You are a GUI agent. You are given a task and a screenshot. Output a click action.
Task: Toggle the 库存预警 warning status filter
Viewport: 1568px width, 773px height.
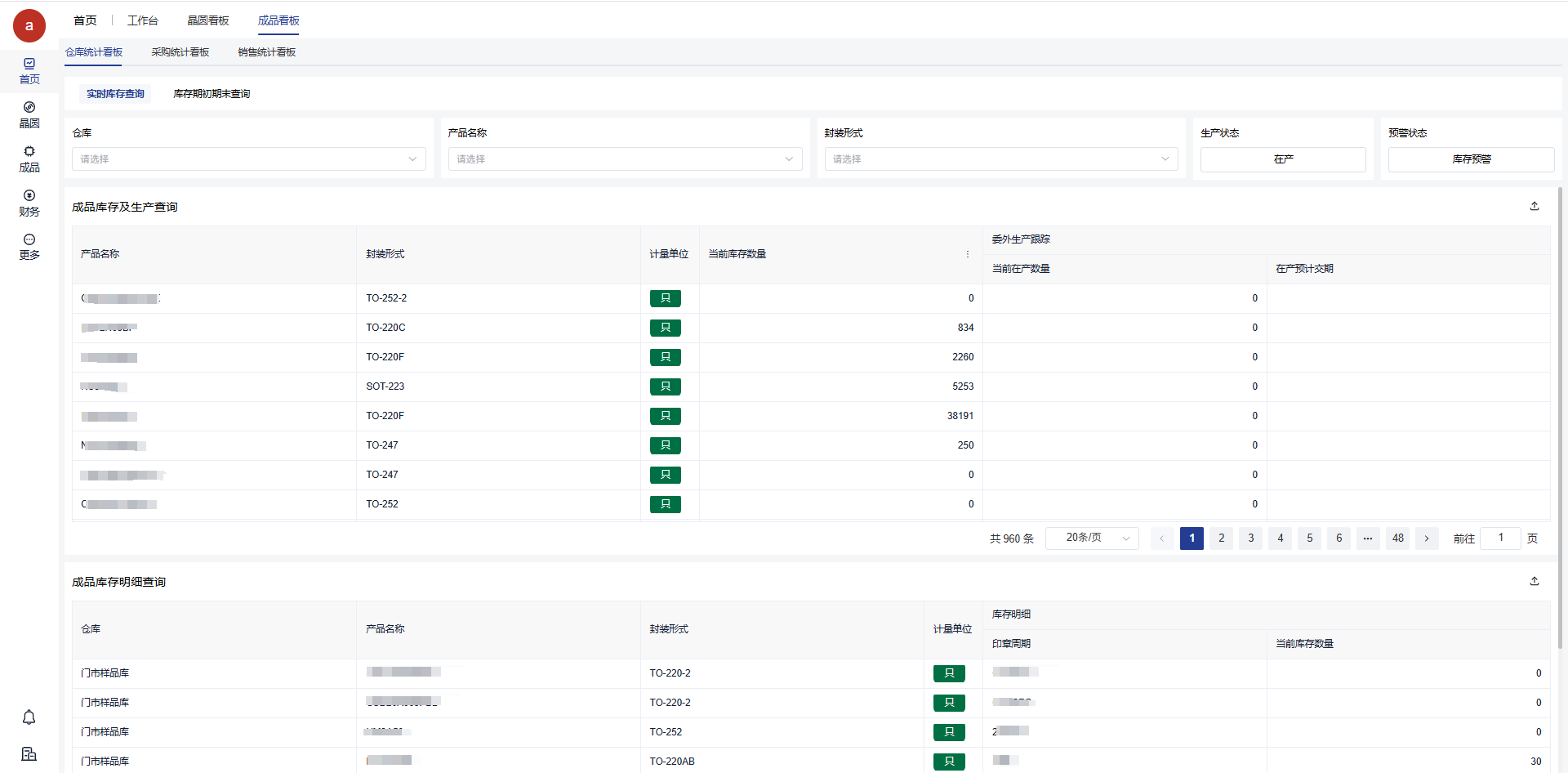tap(1471, 159)
